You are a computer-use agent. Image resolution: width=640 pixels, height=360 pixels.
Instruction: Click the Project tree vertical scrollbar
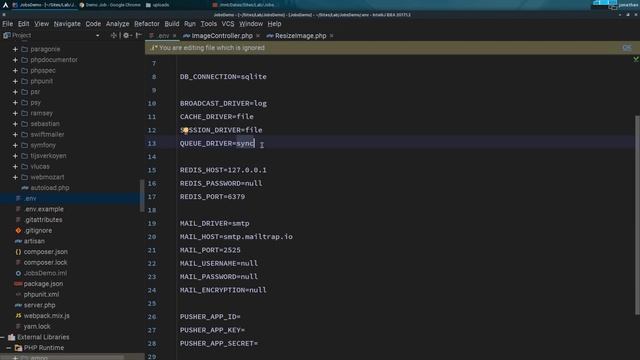[142, 196]
